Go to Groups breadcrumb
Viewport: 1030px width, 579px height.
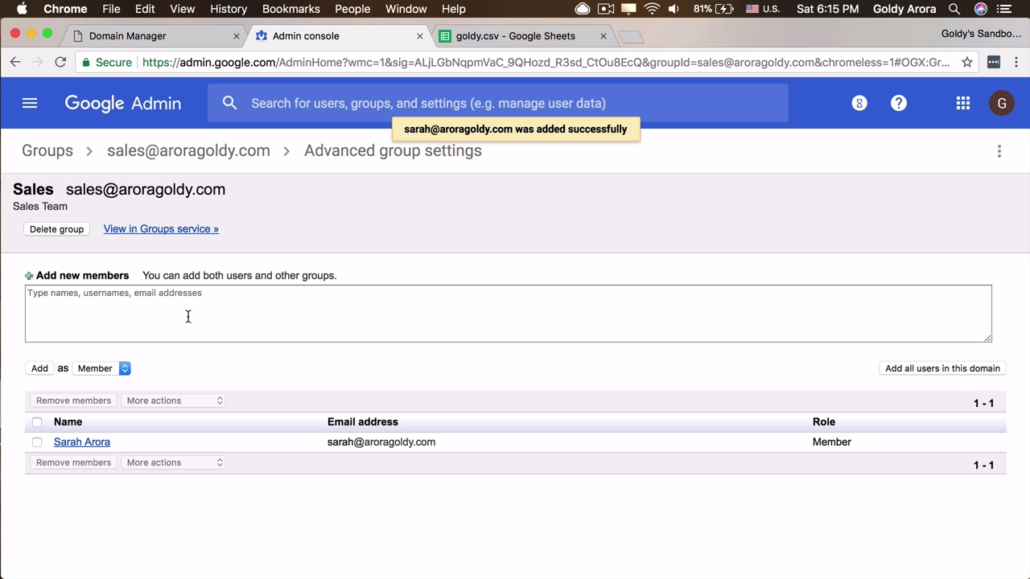click(47, 151)
